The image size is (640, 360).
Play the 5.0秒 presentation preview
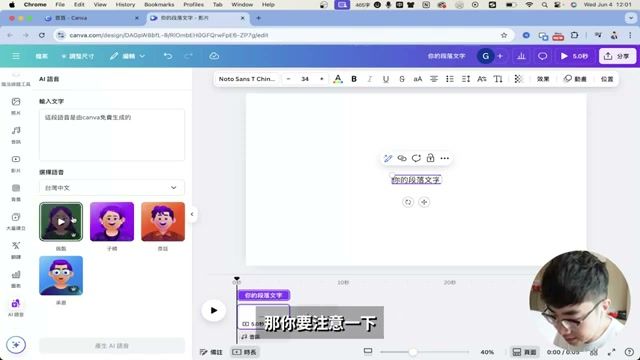tap(574, 56)
